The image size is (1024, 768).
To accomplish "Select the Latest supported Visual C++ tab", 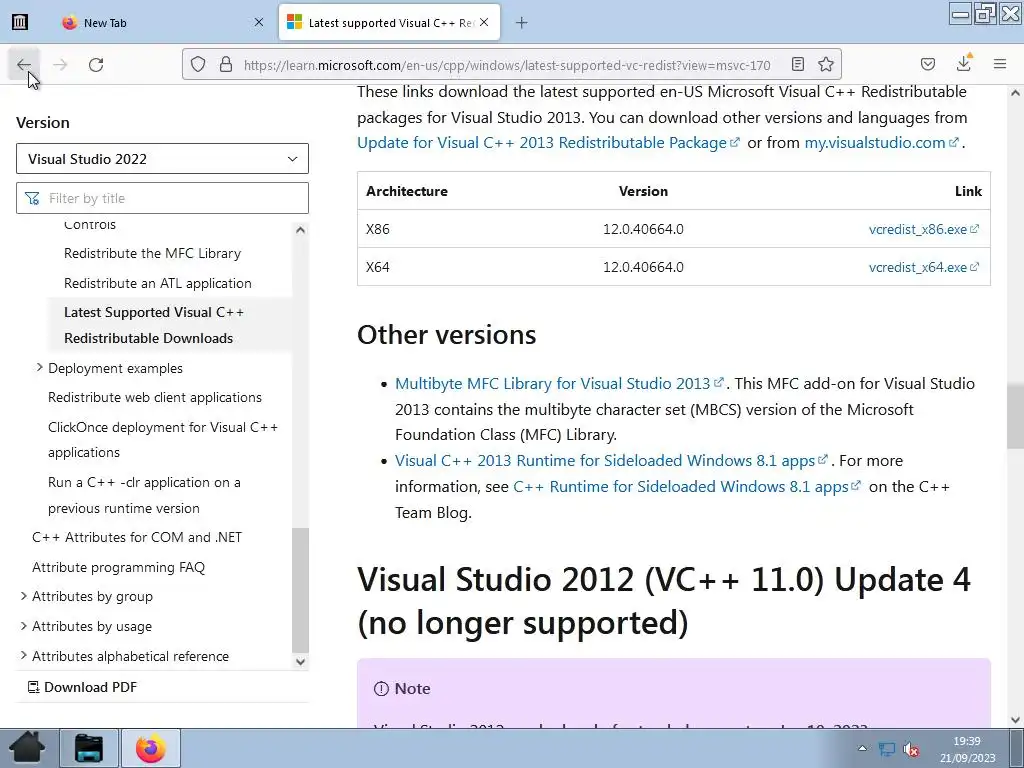I will click(390, 22).
